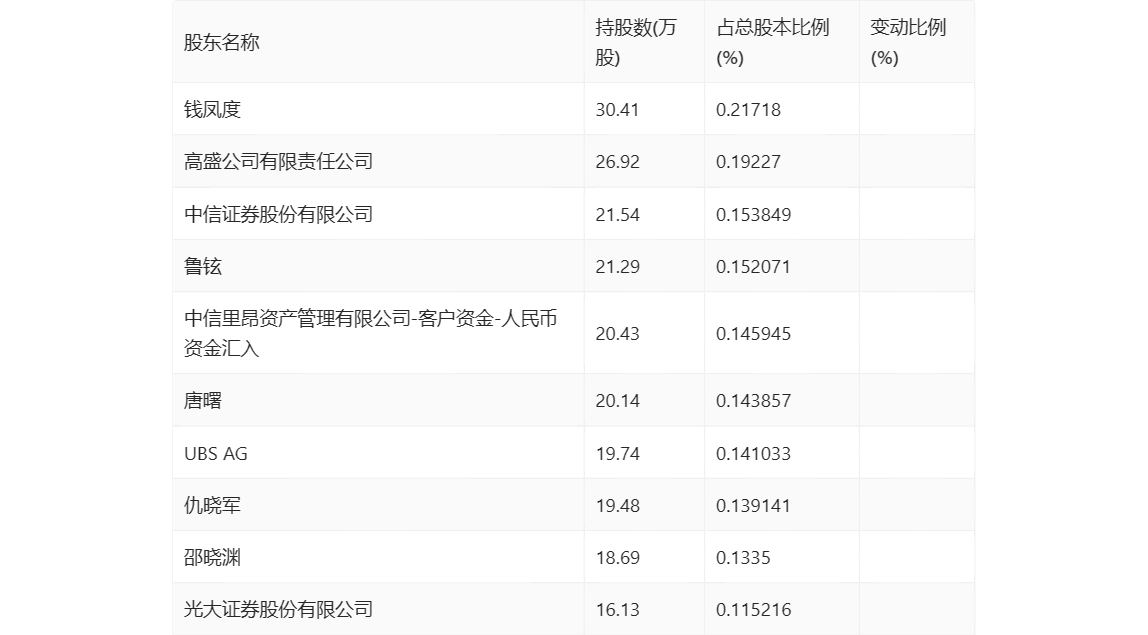Select the value 20.43
The height and width of the screenshot is (635, 1148).
coord(617,334)
